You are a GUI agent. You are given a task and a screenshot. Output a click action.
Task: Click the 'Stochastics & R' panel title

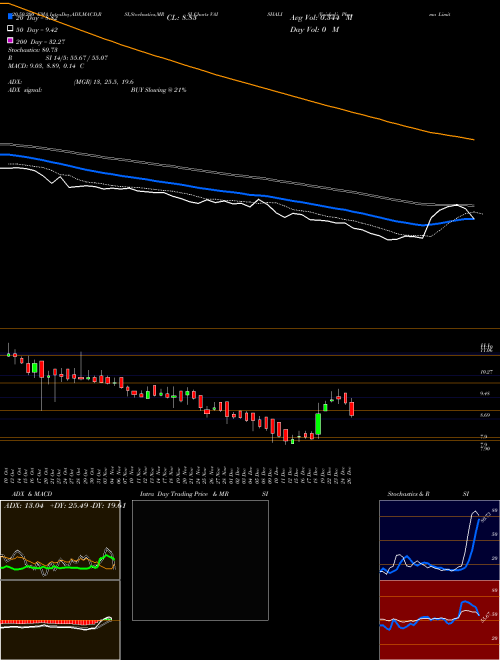point(408,494)
